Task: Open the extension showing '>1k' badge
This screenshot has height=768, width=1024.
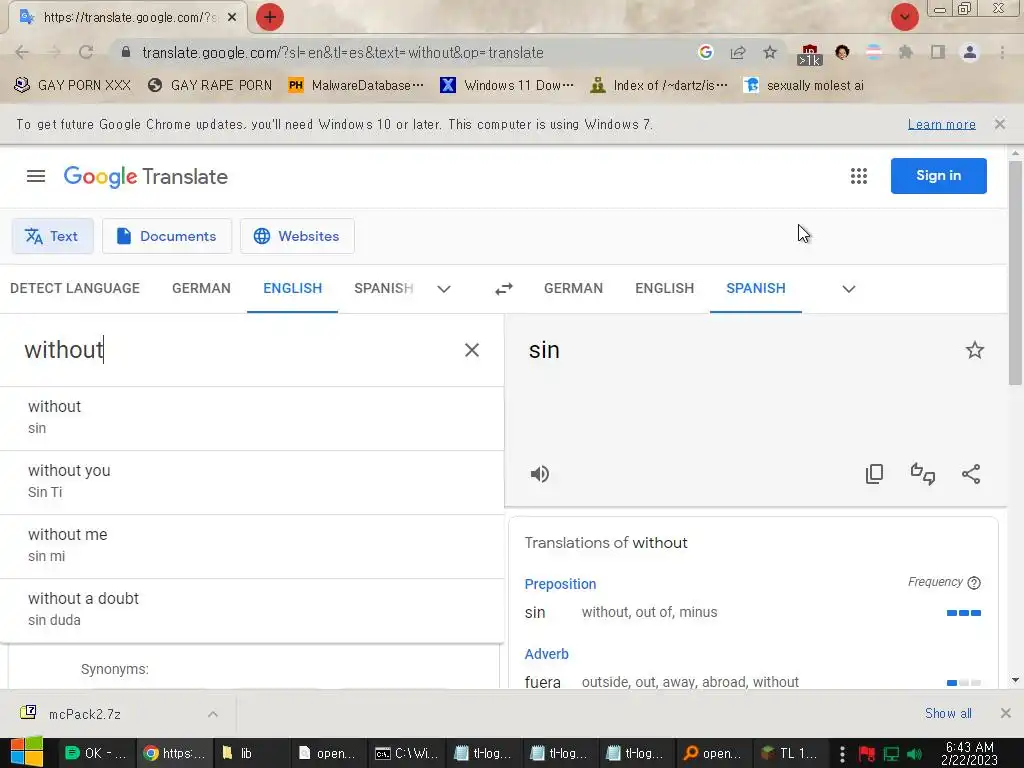Action: point(809,54)
